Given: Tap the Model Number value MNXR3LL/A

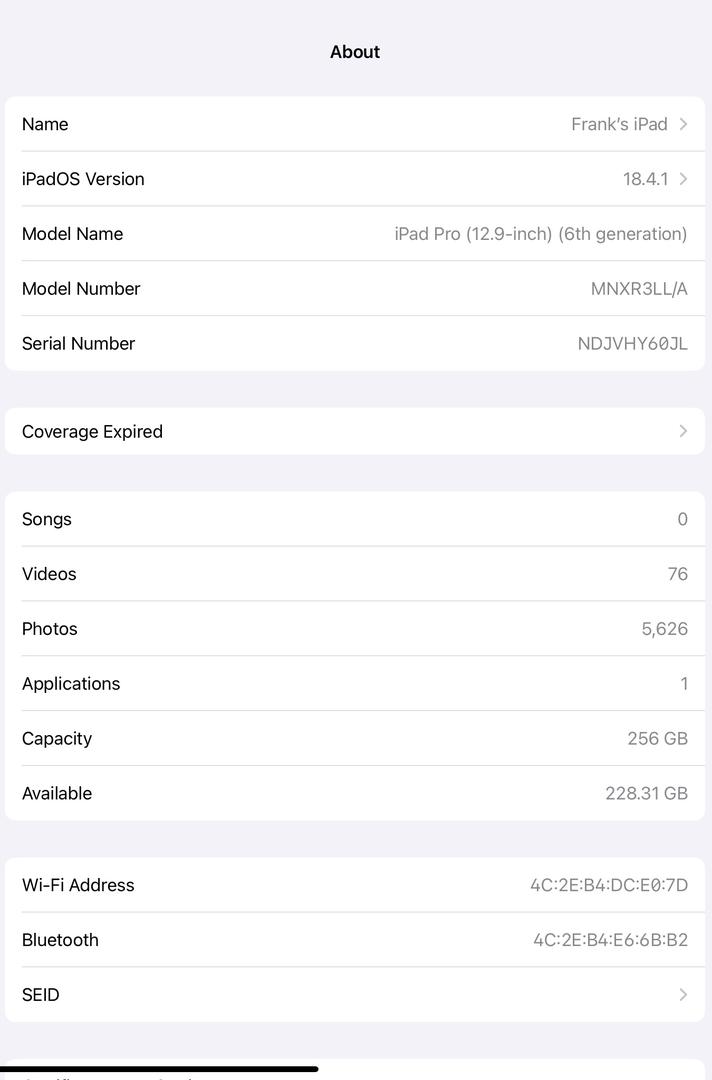Looking at the screenshot, I should (x=639, y=289).
